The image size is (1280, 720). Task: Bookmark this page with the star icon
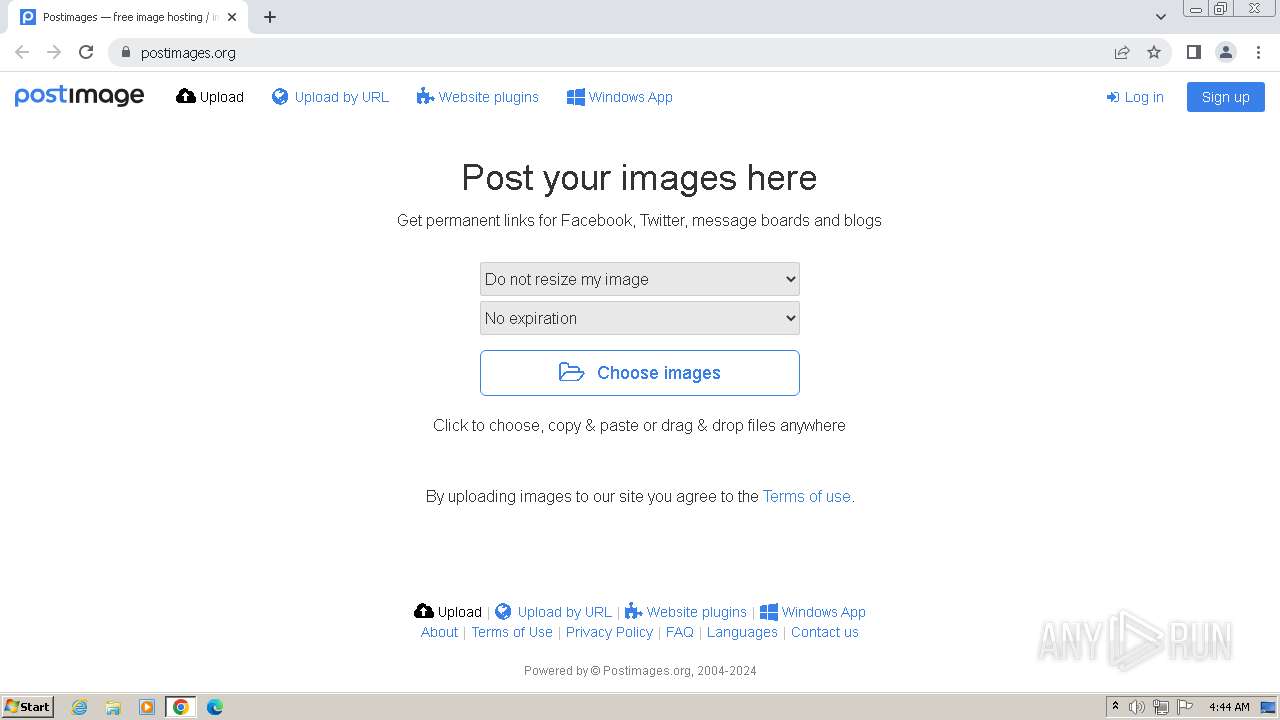(x=1154, y=52)
